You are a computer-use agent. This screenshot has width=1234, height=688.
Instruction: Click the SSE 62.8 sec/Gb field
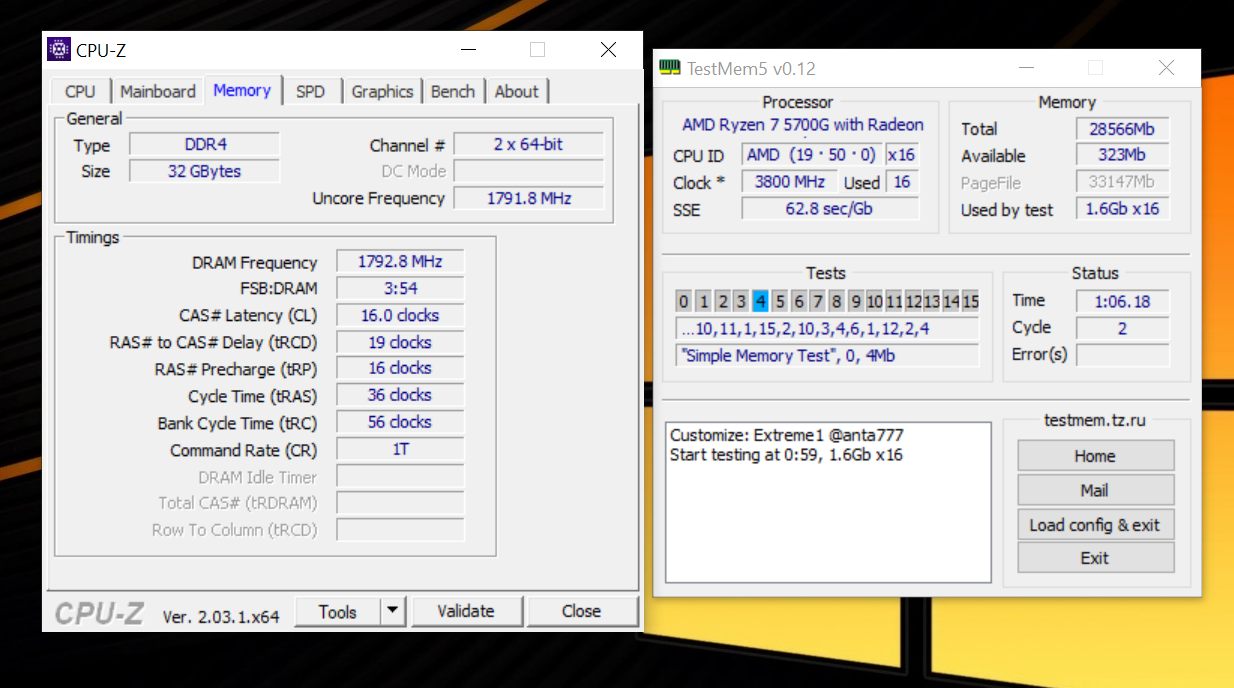830,208
